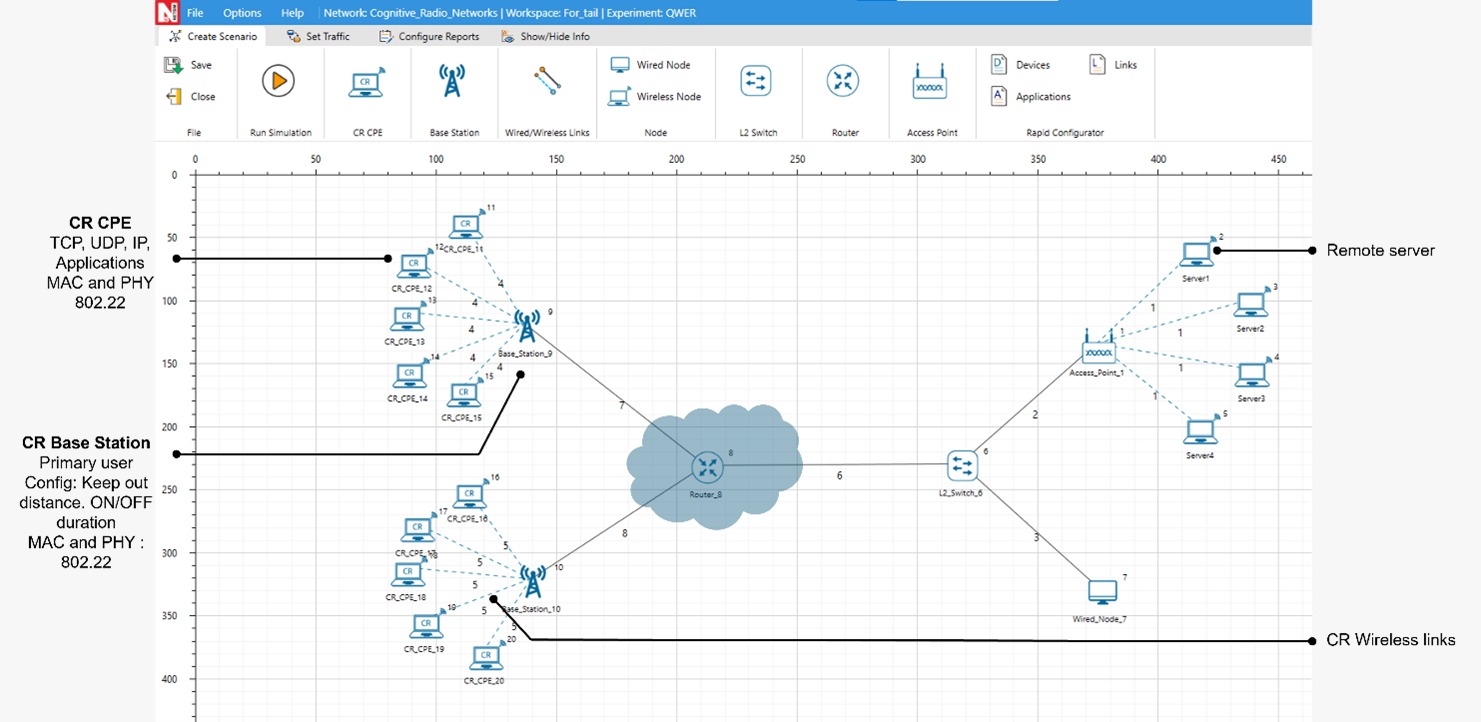Pick the Base Station tower icon
Image resolution: width=1481 pixels, height=722 pixels.
[453, 82]
